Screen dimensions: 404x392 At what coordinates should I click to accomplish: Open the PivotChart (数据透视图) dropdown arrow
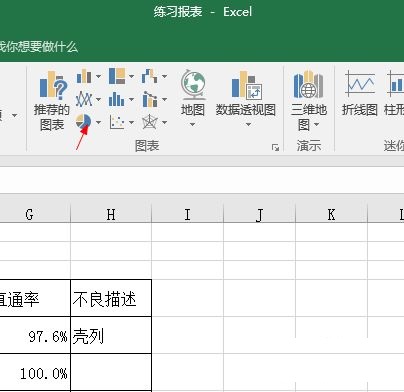pyautogui.click(x=248, y=125)
